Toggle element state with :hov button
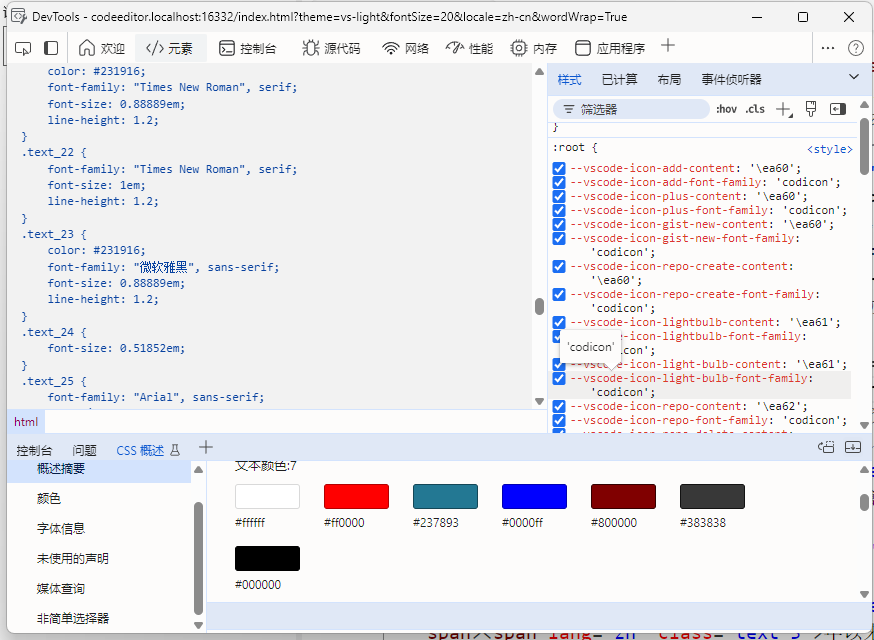This screenshot has height=640, width=874. point(726,109)
